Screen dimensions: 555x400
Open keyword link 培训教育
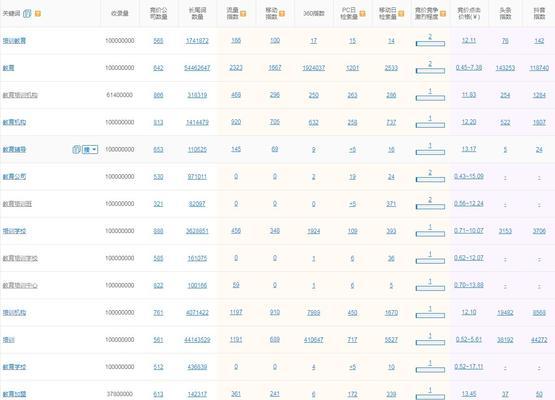14,41
